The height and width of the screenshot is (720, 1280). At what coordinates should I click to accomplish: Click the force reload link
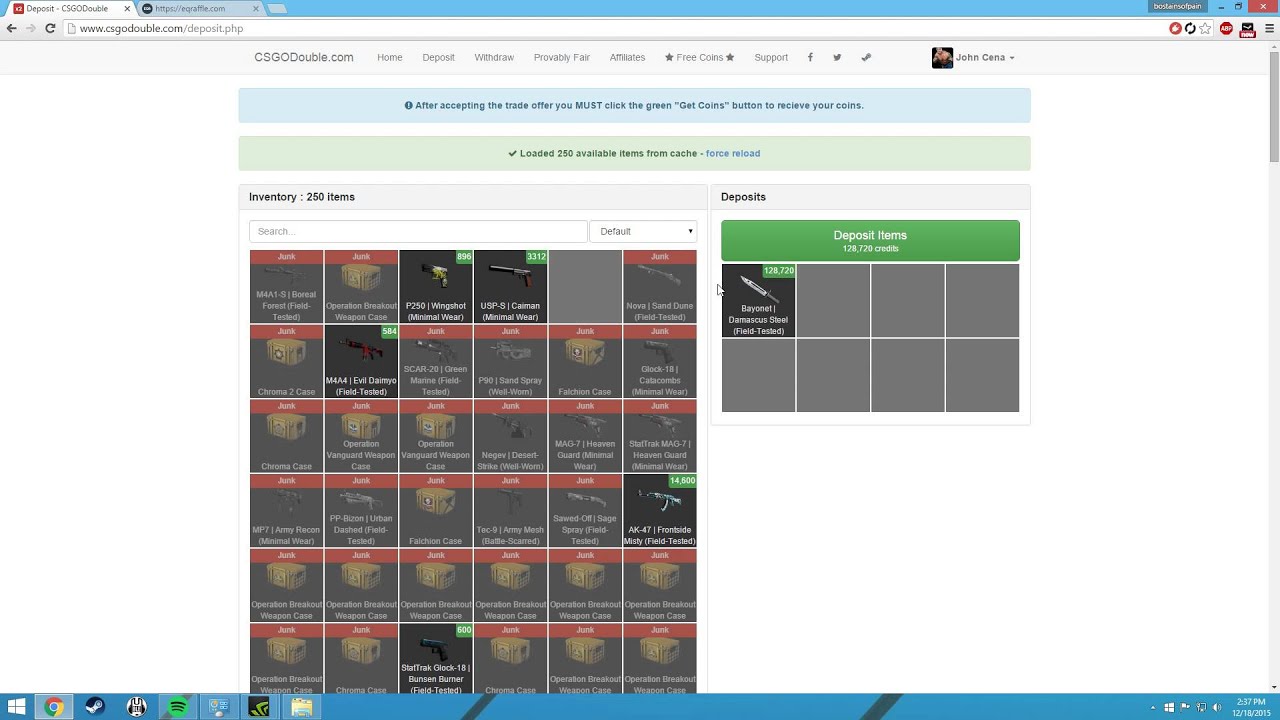coord(733,153)
